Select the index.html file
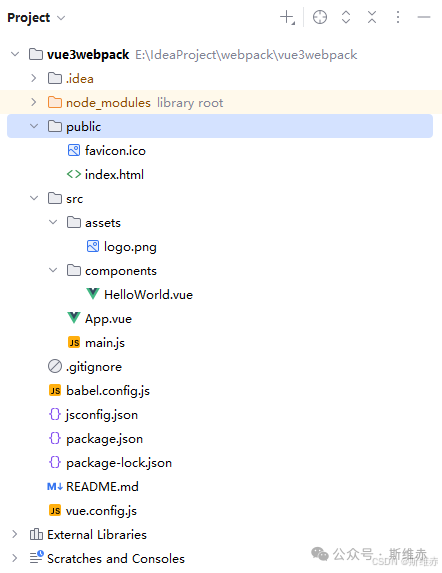 point(114,175)
